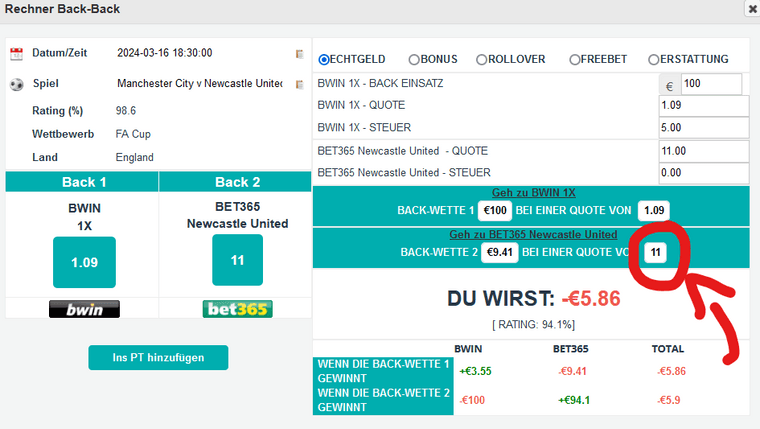
Task: Select the ECHTGELD radio option
Action: pos(324,60)
